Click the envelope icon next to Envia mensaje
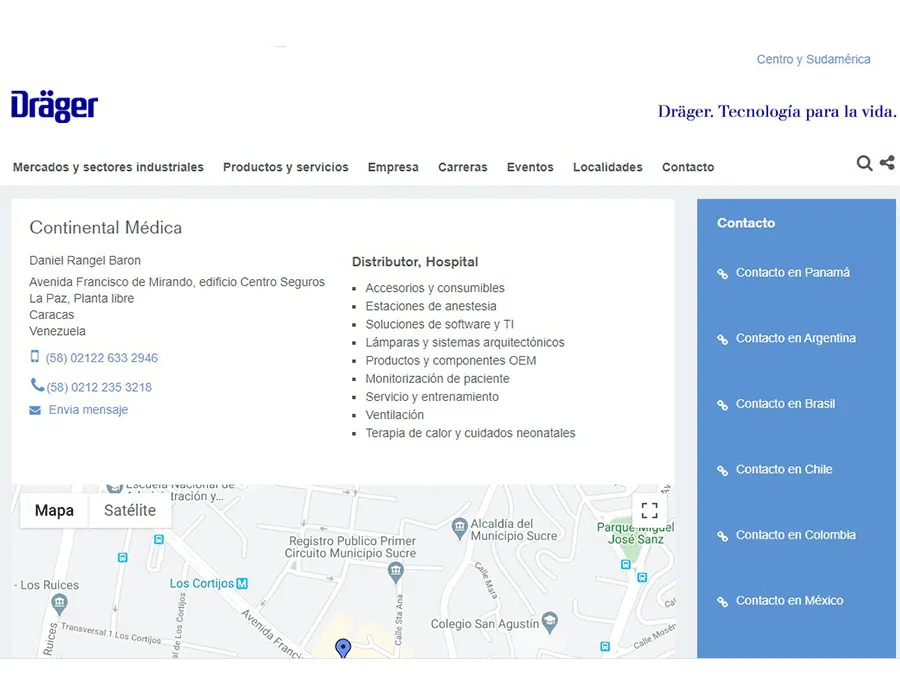The image size is (900, 700). point(35,410)
